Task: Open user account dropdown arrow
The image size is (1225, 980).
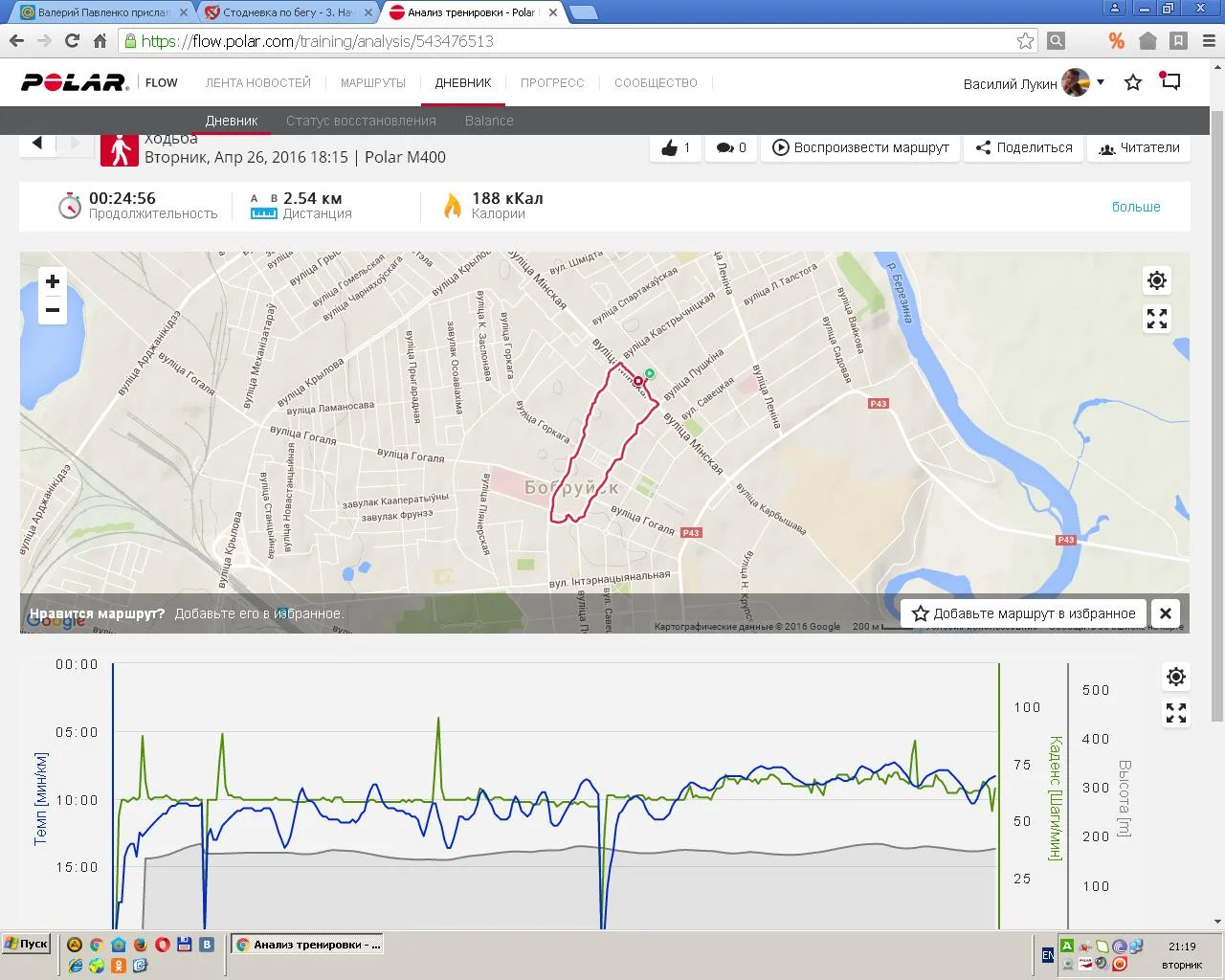Action: (x=1101, y=82)
